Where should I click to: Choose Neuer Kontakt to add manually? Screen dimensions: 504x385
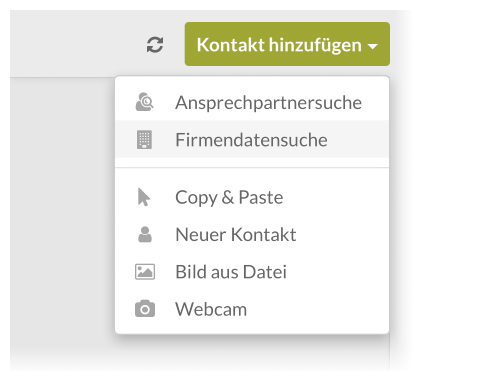(252, 234)
